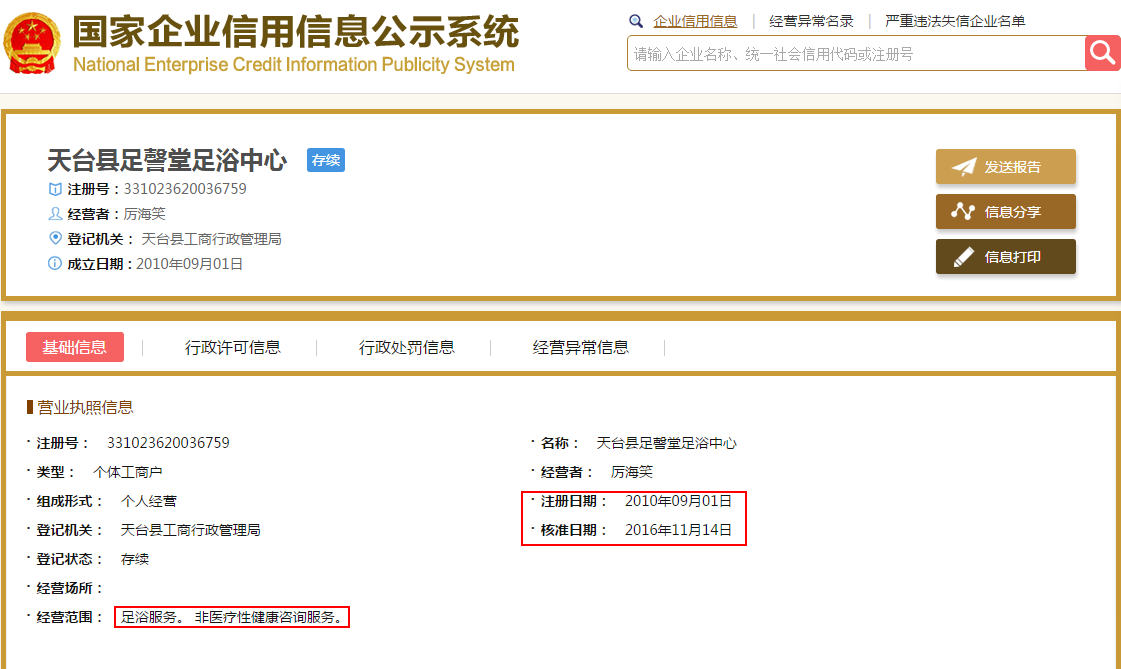The width and height of the screenshot is (1121, 669).
Task: Click the 组成形式 value 个人经营
Action: pos(149,501)
